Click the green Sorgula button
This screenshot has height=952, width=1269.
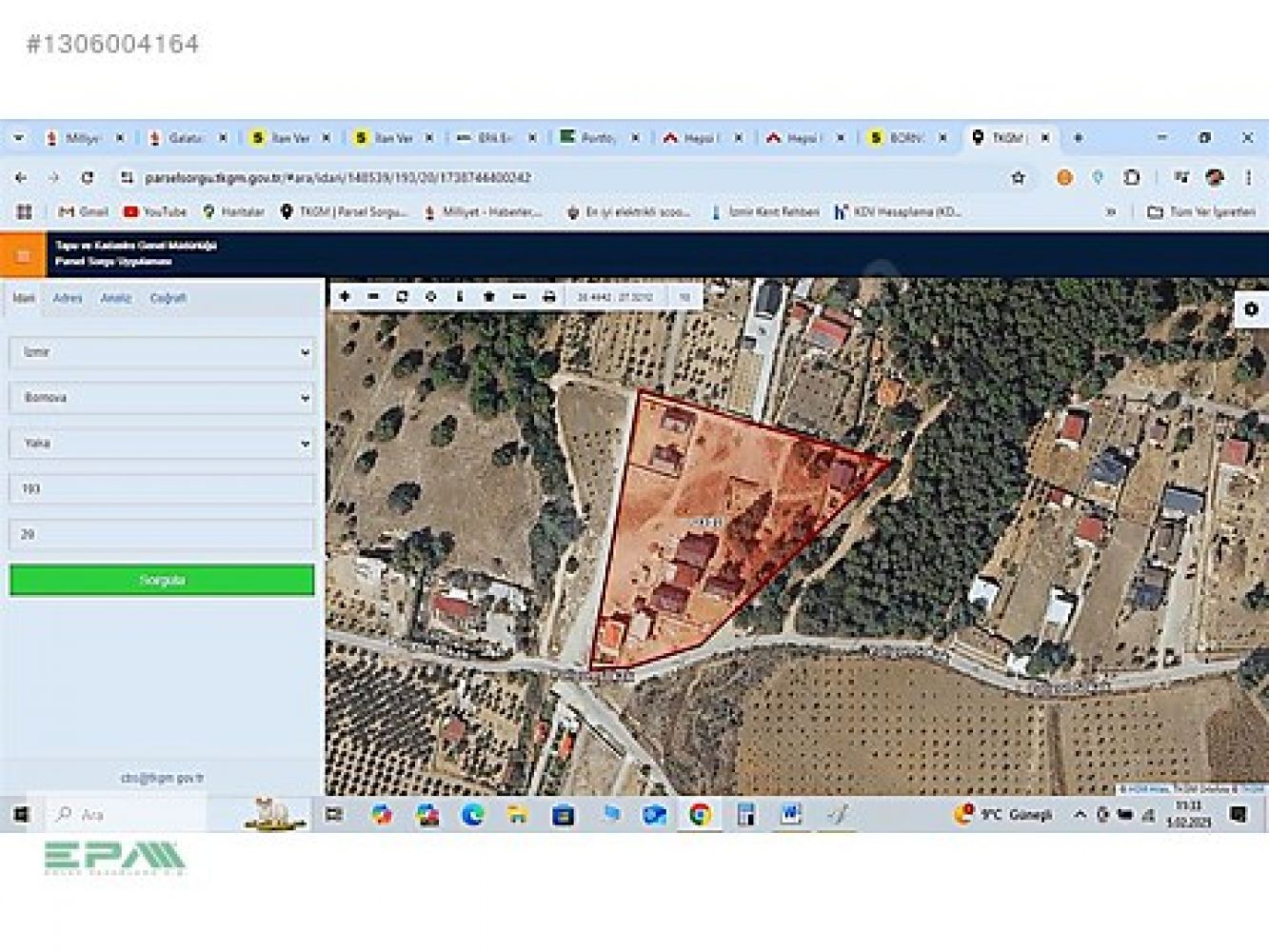coord(162,580)
